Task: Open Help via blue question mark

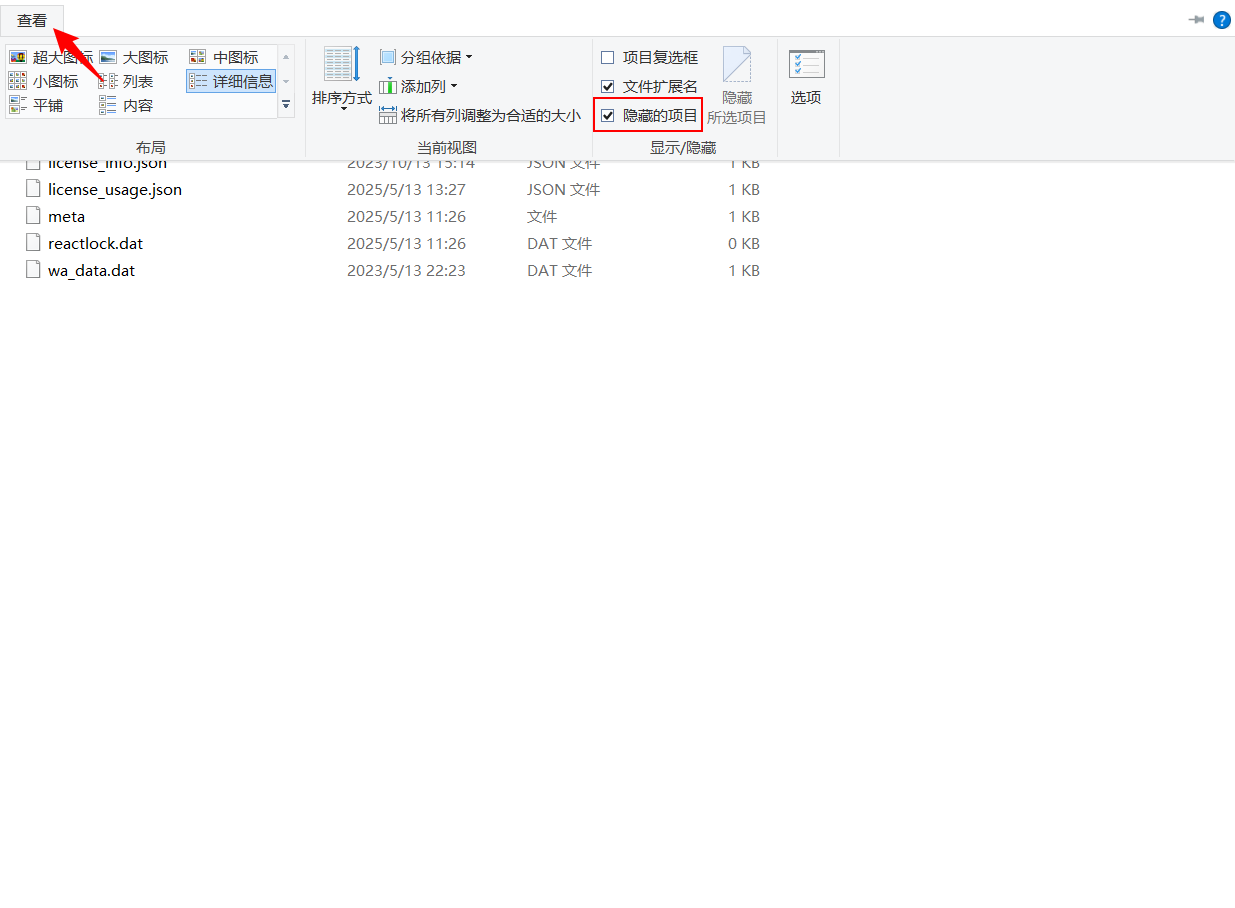Action: (x=1221, y=20)
